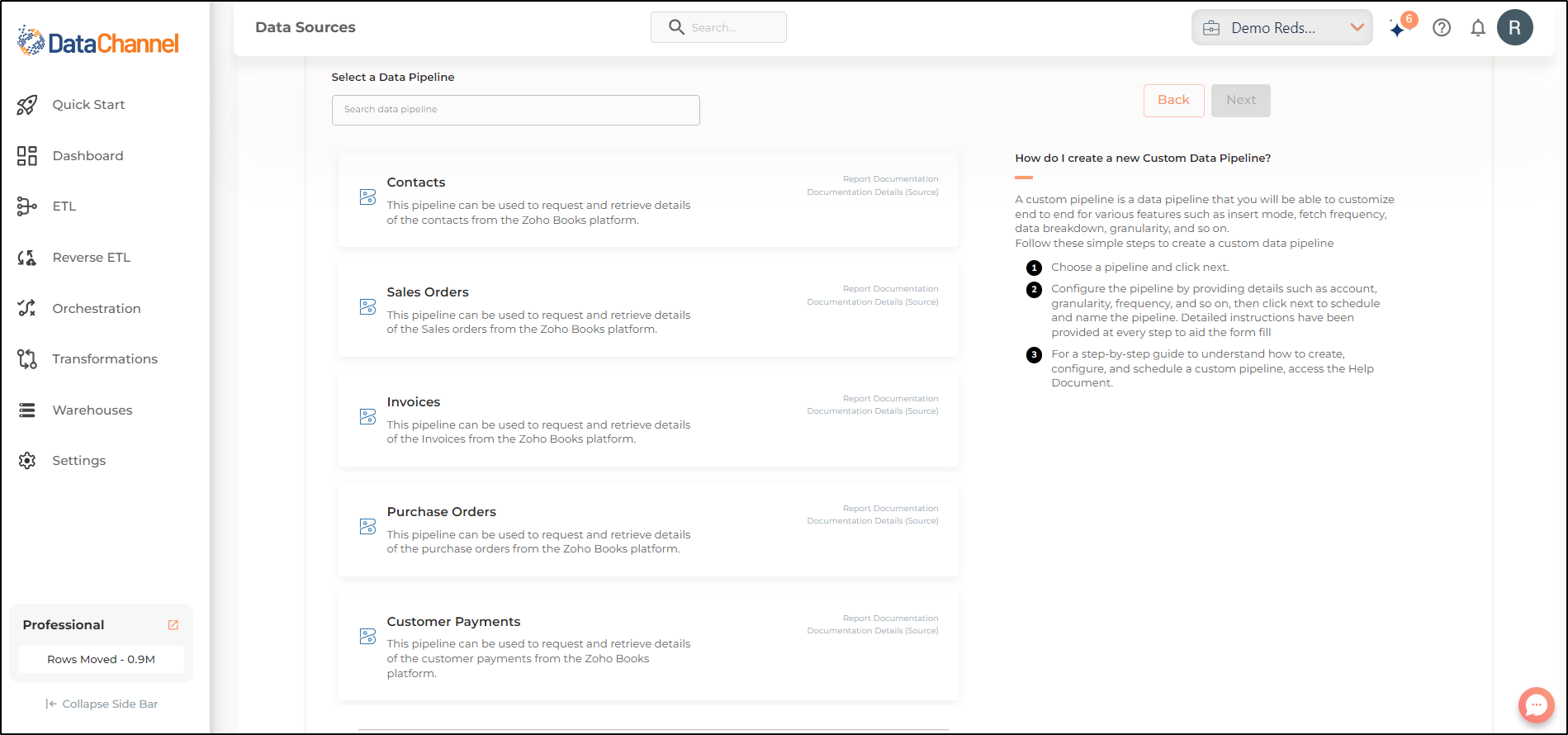
Task: Select the Invoices pipeline title
Action: (414, 402)
